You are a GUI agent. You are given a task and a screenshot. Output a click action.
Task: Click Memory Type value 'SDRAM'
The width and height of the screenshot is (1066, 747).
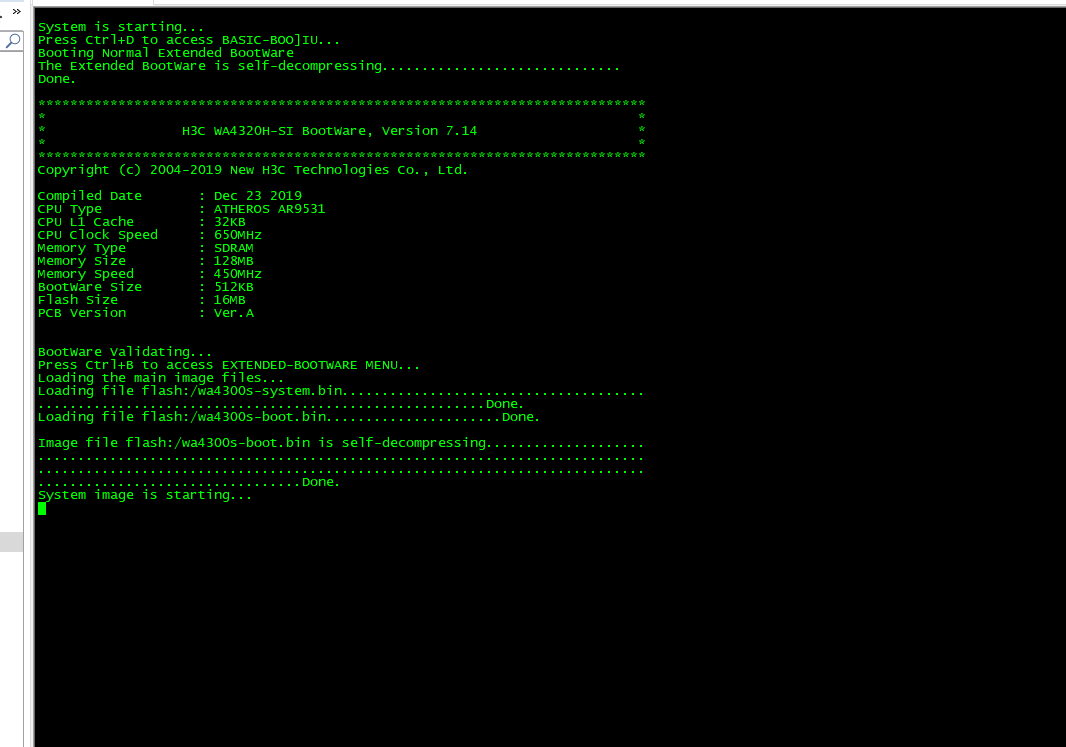point(234,248)
